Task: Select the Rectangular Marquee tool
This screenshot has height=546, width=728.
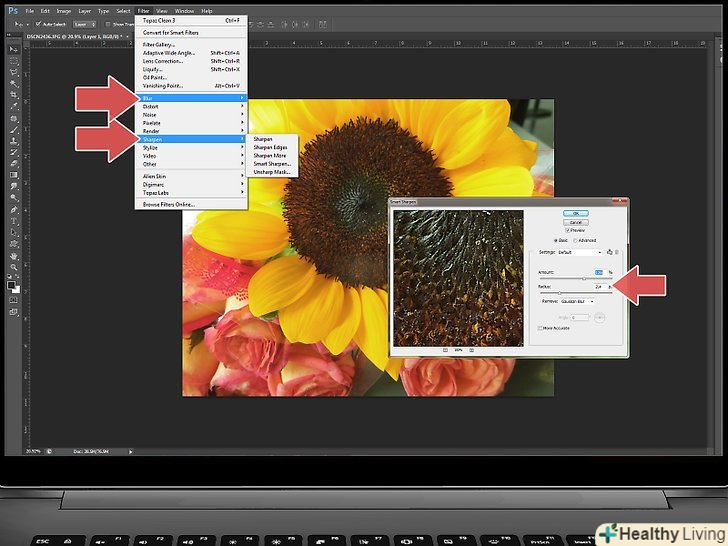Action: pyautogui.click(x=14, y=61)
